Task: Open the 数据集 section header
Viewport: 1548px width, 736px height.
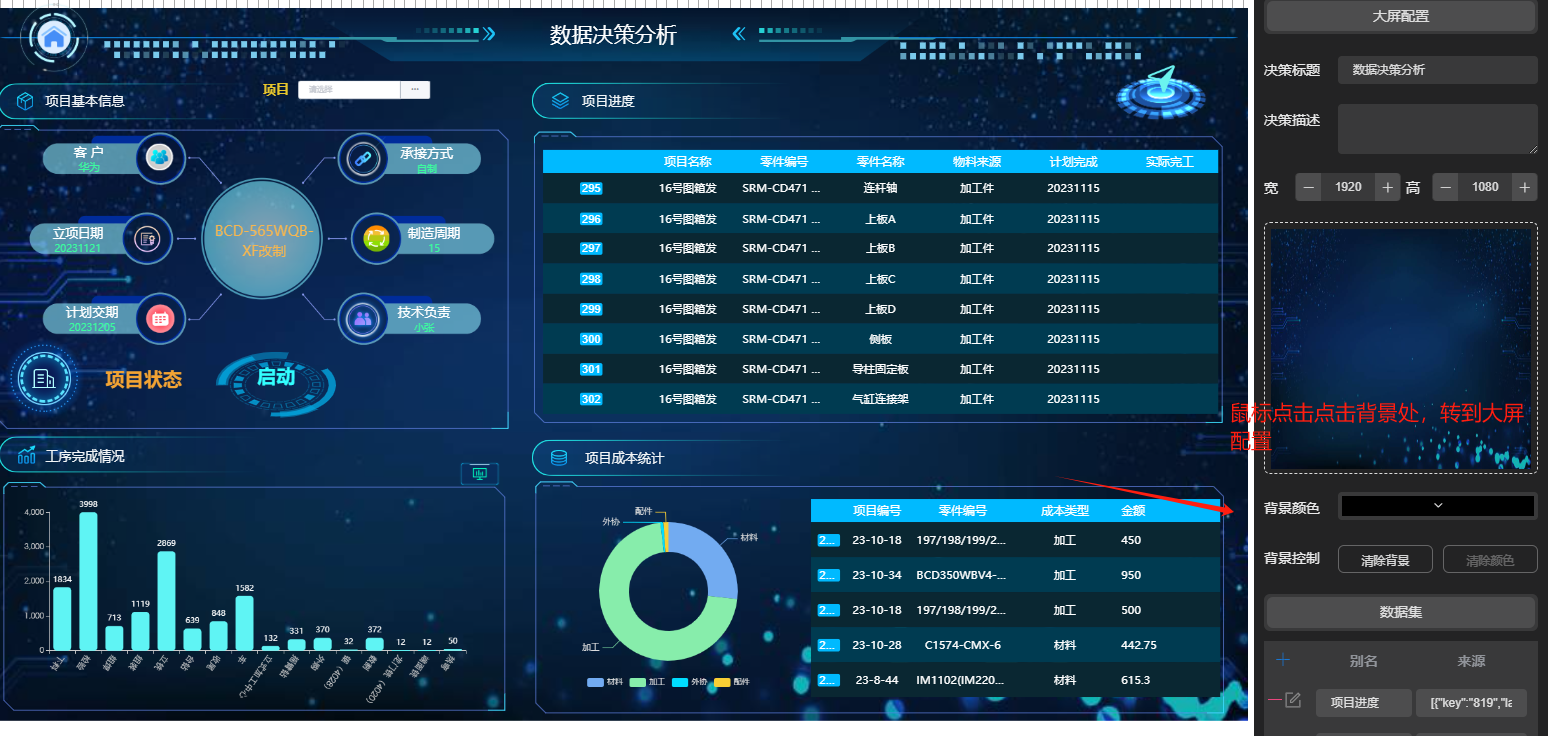Action: pos(1400,612)
